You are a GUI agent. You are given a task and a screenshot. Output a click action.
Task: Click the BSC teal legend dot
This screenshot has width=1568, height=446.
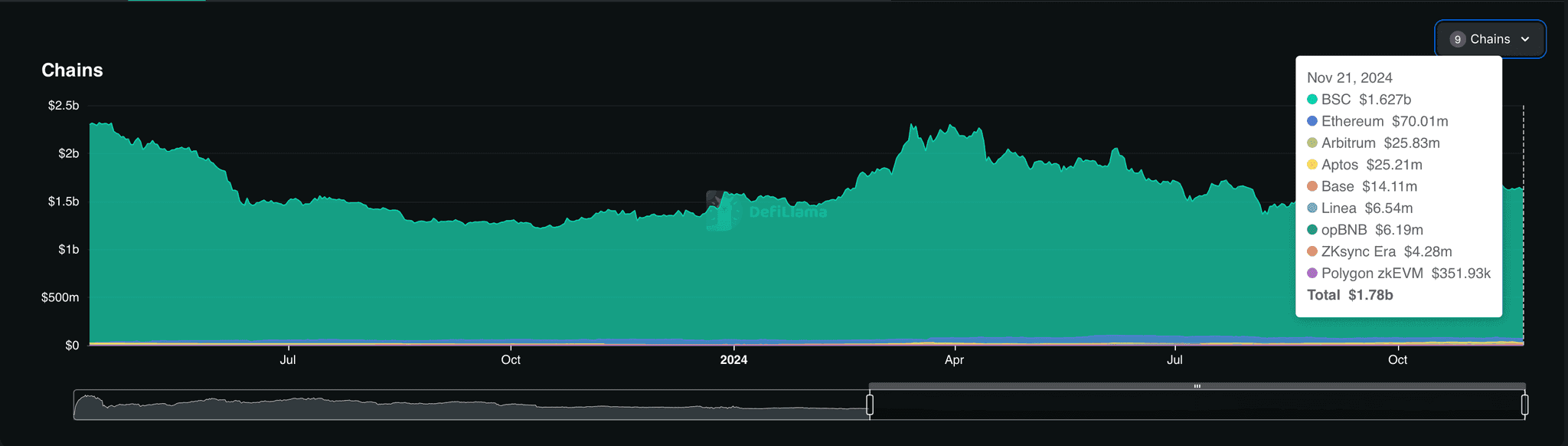[x=1312, y=100]
